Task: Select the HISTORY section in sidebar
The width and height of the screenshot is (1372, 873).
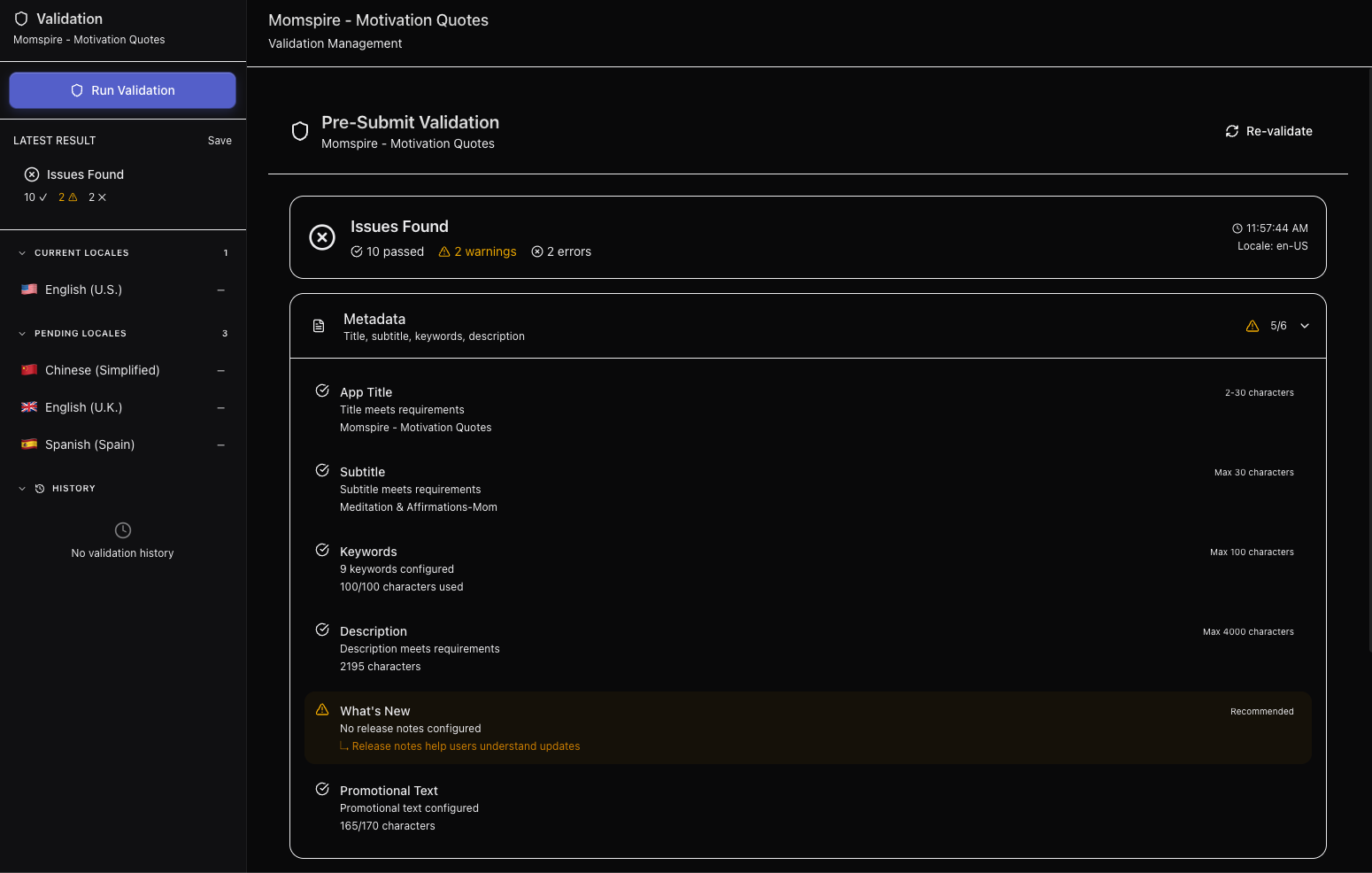Action: coord(73,488)
